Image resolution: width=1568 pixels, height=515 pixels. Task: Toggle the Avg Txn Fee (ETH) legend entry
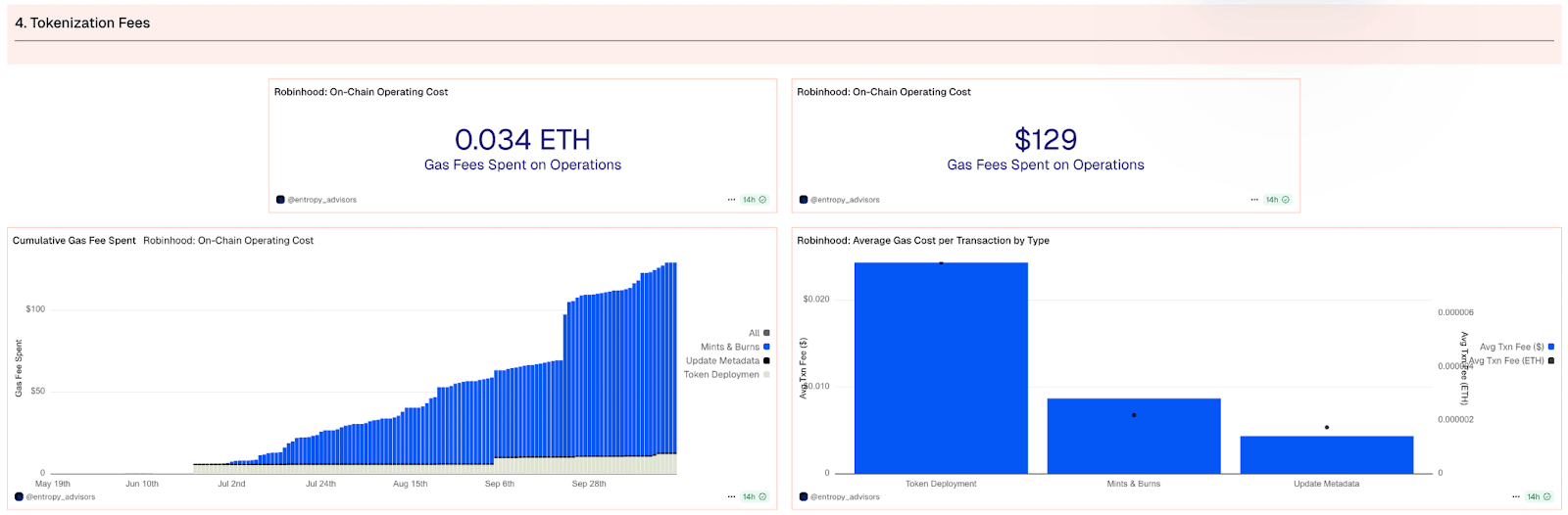(1512, 360)
